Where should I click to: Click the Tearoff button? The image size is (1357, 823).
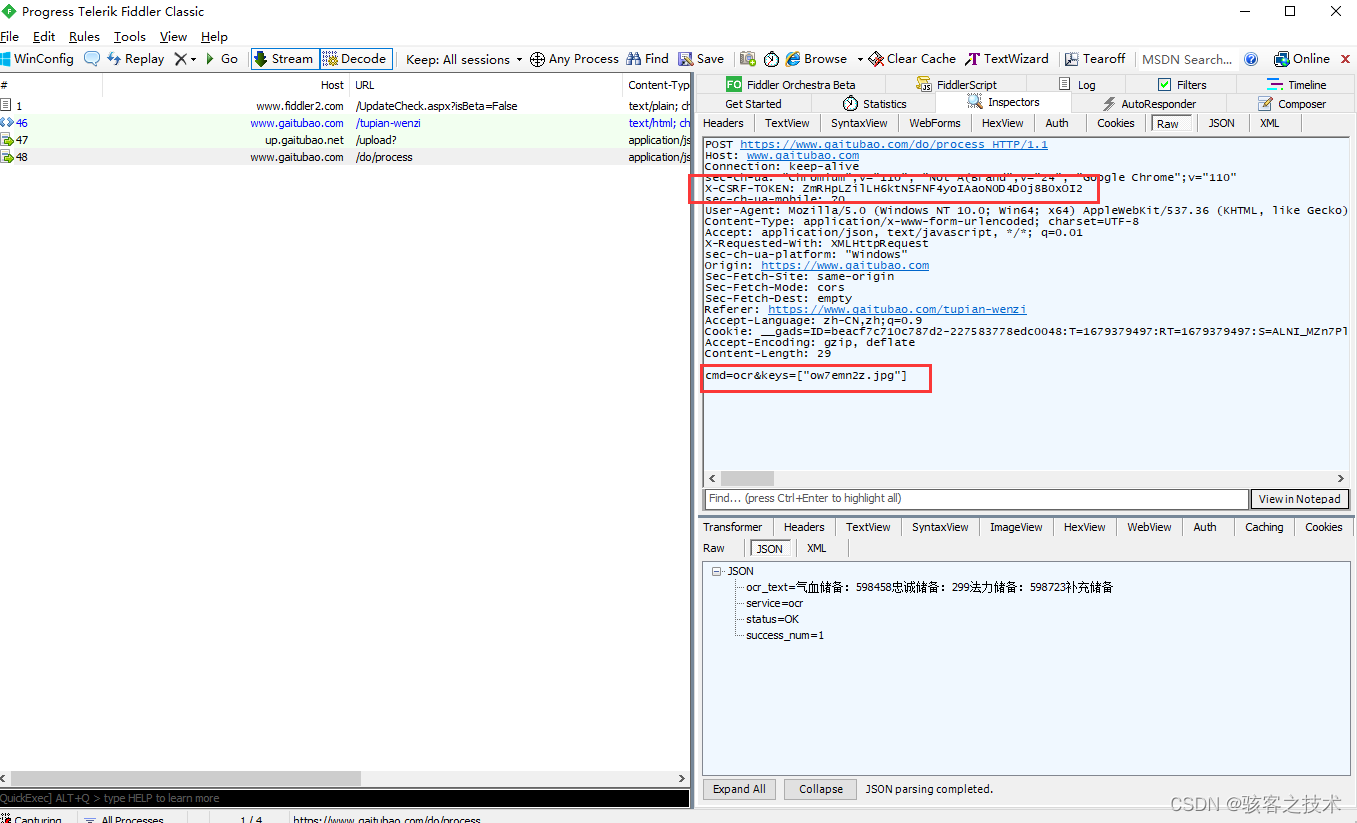click(1095, 59)
